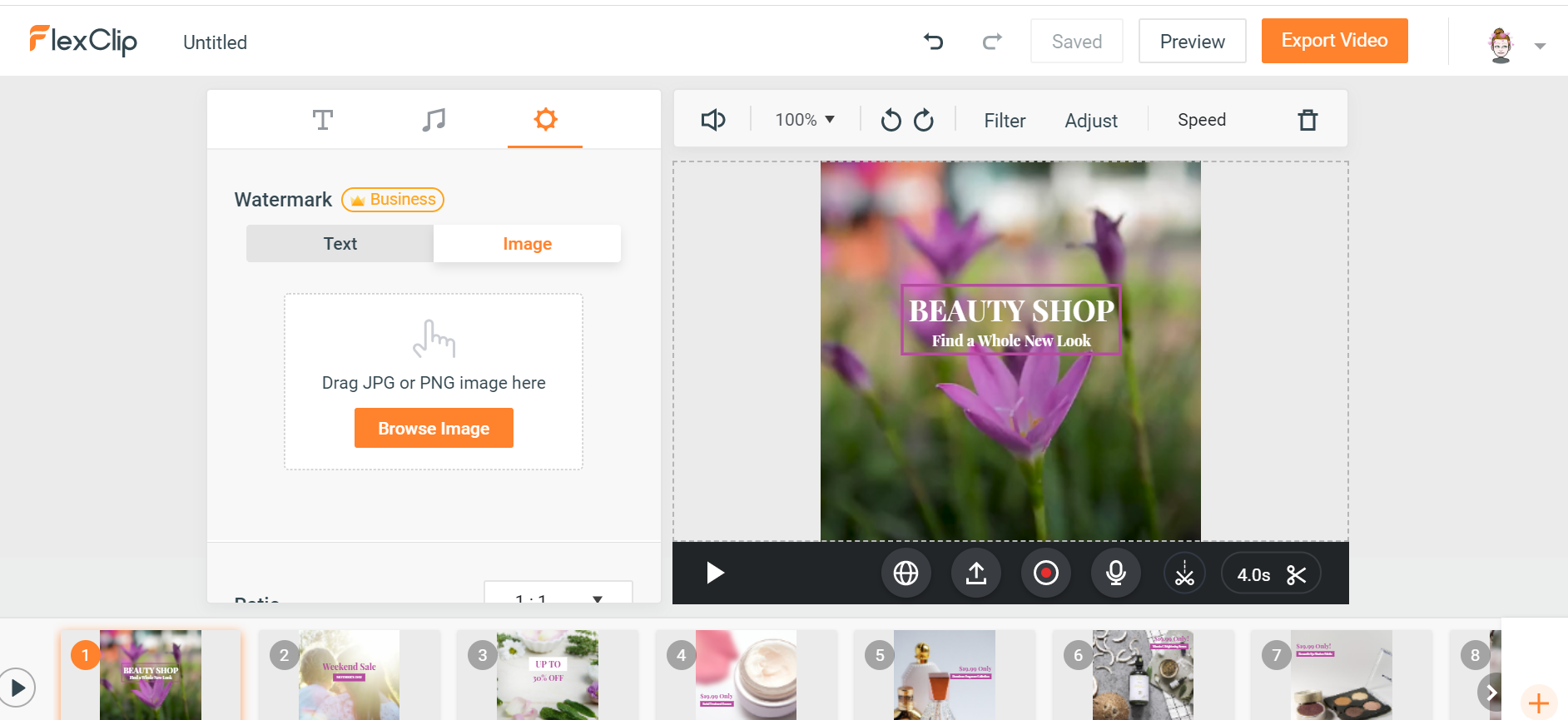Open the Speed option
The width and height of the screenshot is (1568, 720).
pyautogui.click(x=1202, y=120)
